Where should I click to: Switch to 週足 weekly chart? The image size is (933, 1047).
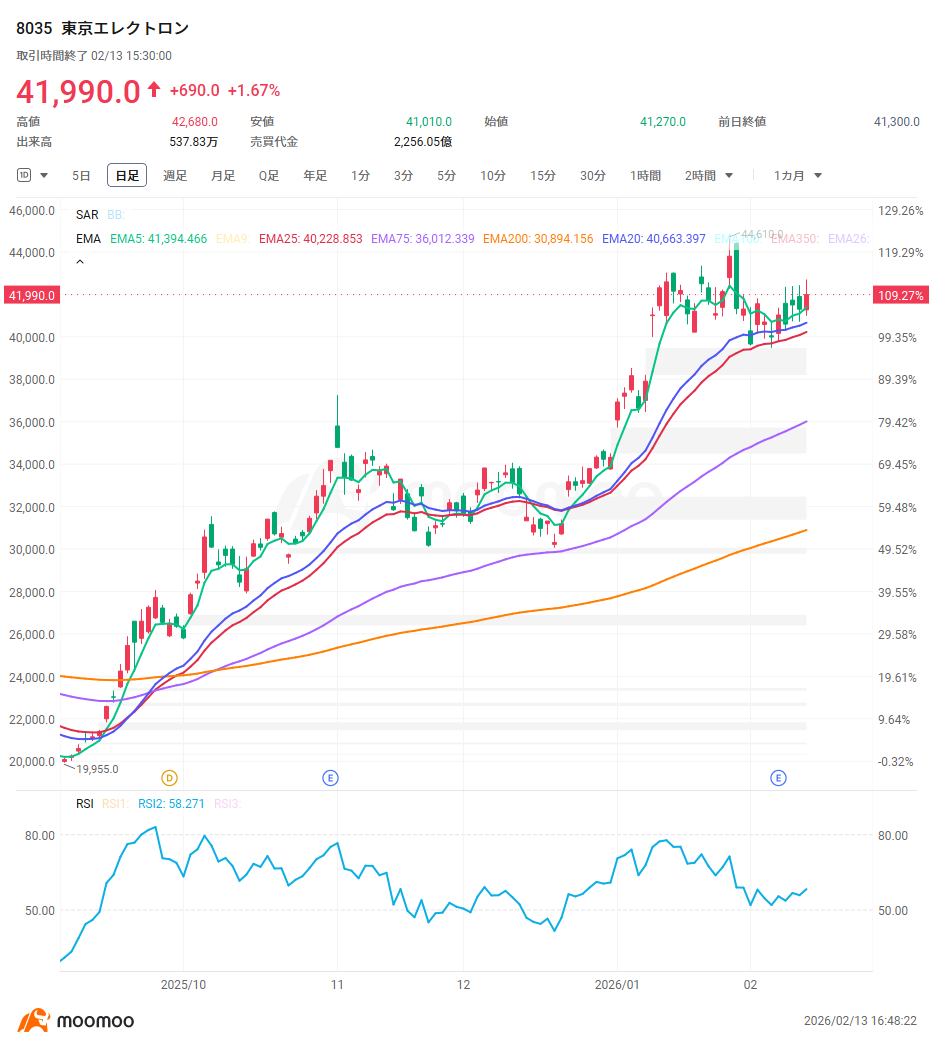click(x=175, y=176)
